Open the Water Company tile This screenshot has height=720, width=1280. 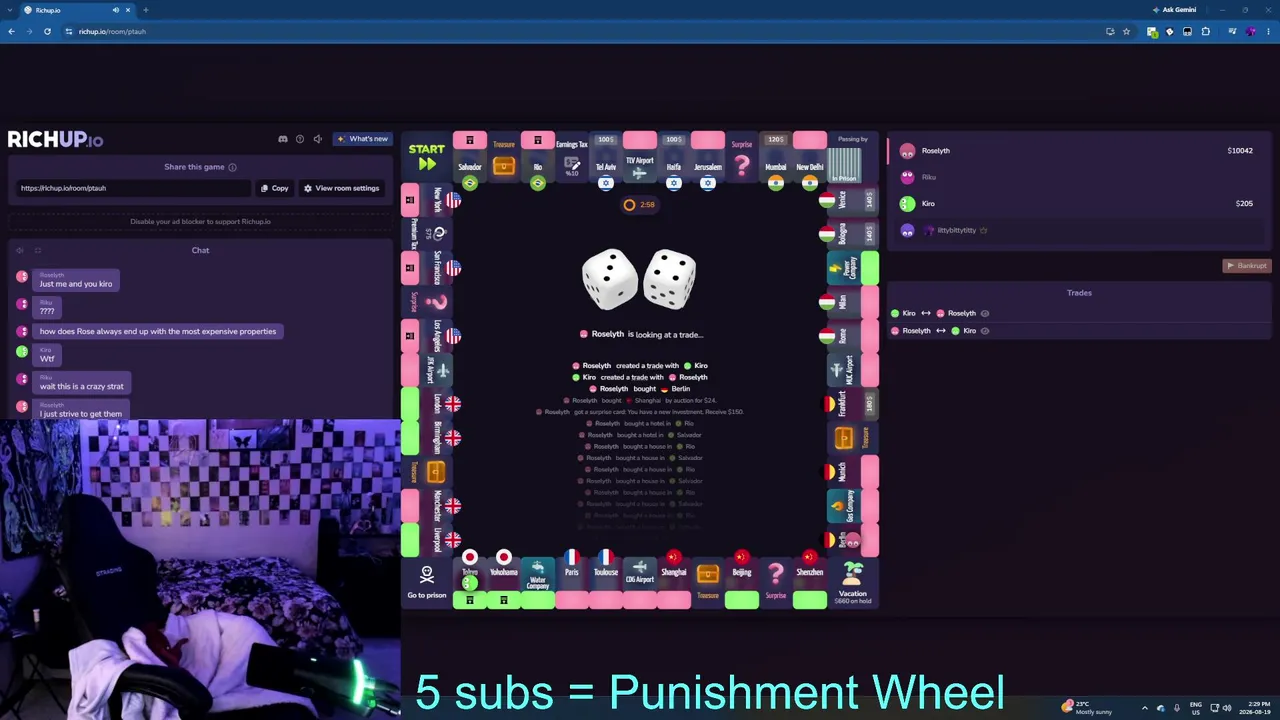coord(537,583)
